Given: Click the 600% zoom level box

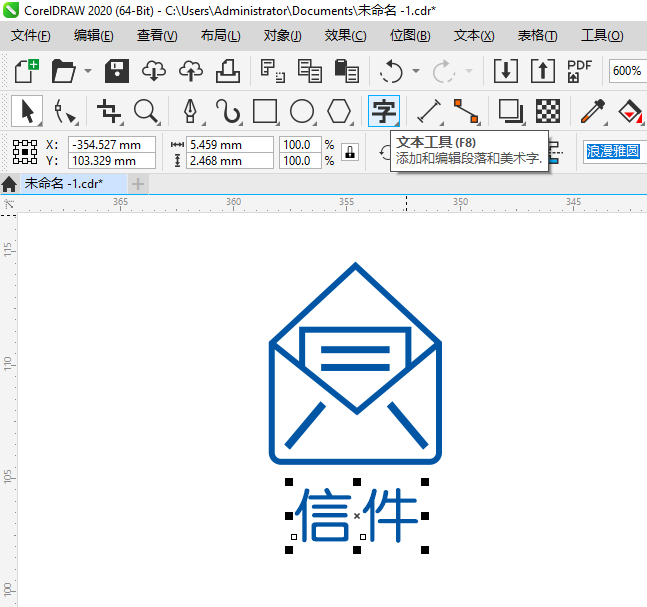Looking at the screenshot, I should 627,71.
